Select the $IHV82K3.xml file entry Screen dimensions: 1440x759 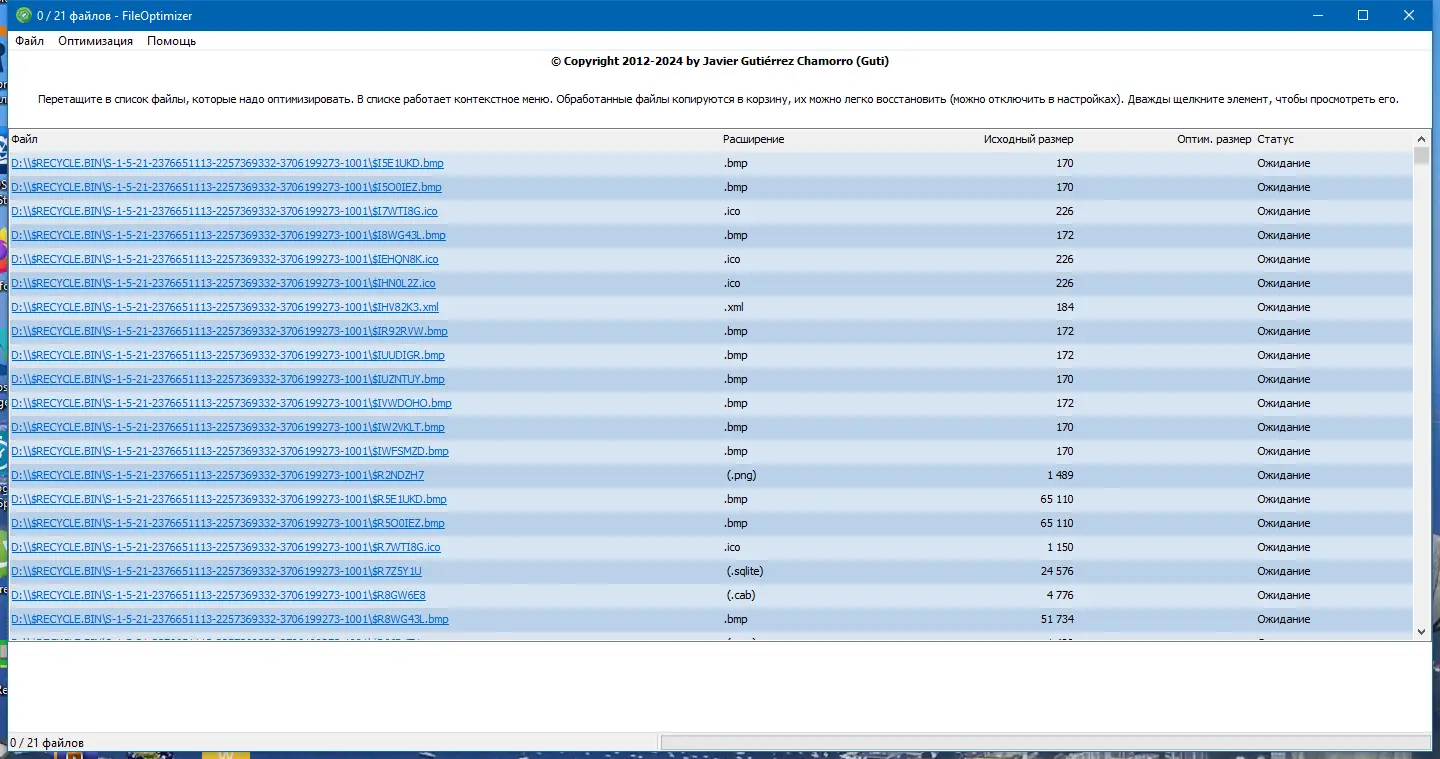tap(225, 307)
